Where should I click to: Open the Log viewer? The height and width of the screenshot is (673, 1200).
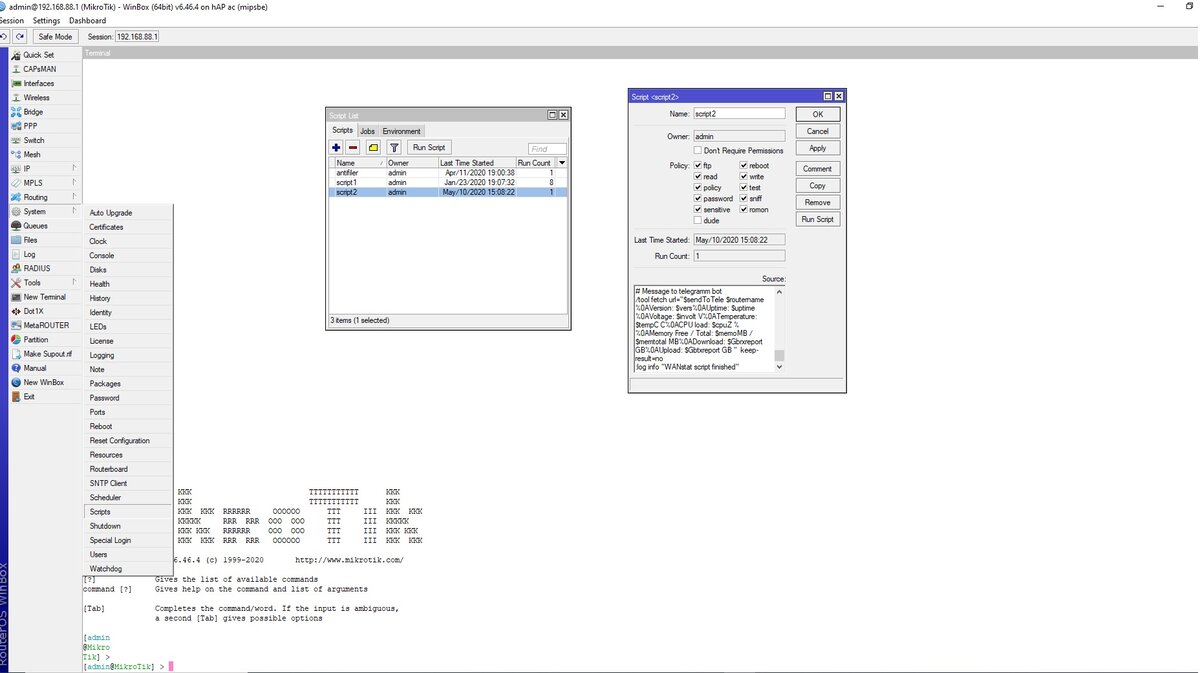tap(29, 254)
